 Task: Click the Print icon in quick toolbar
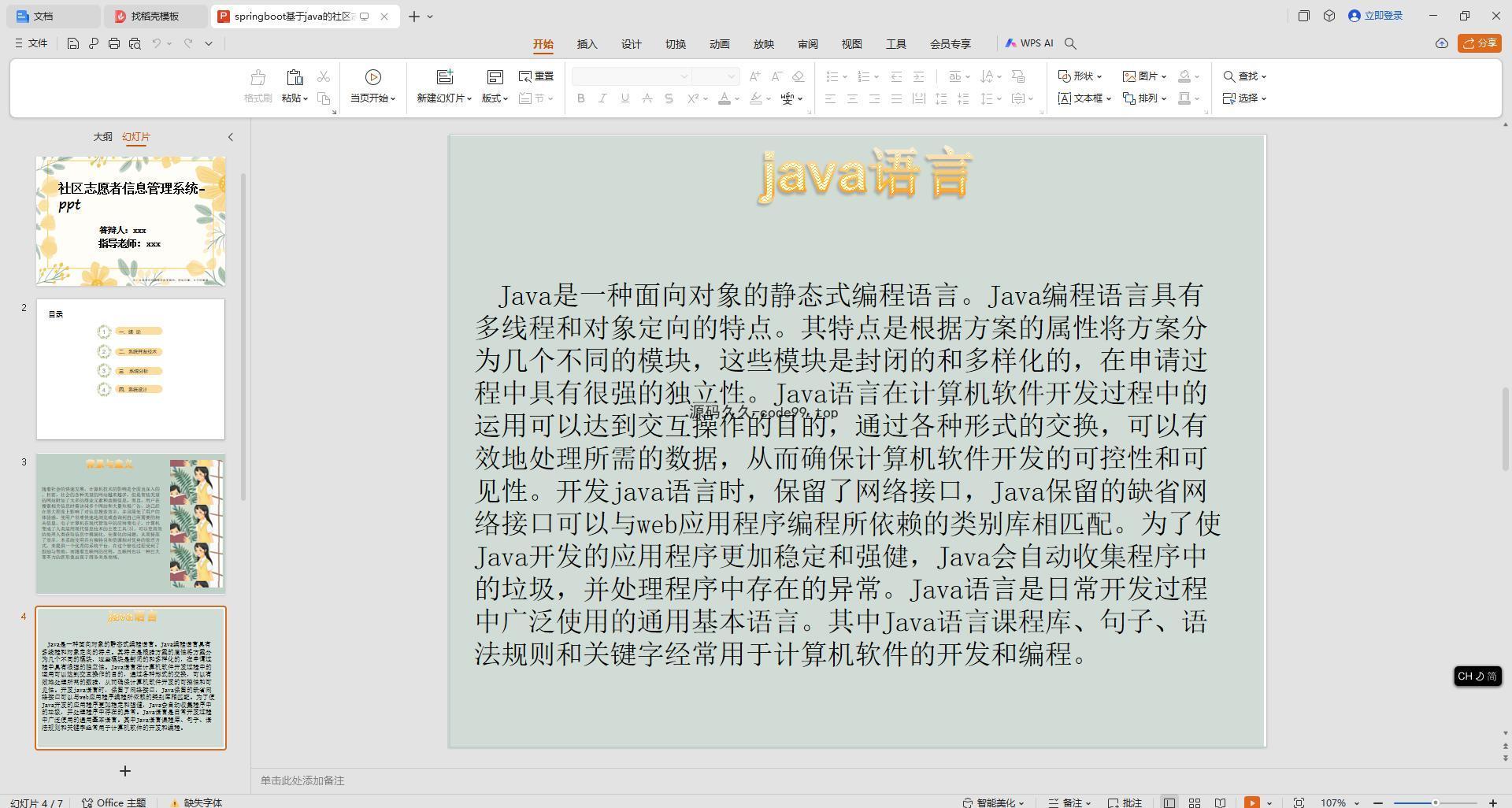(x=114, y=43)
